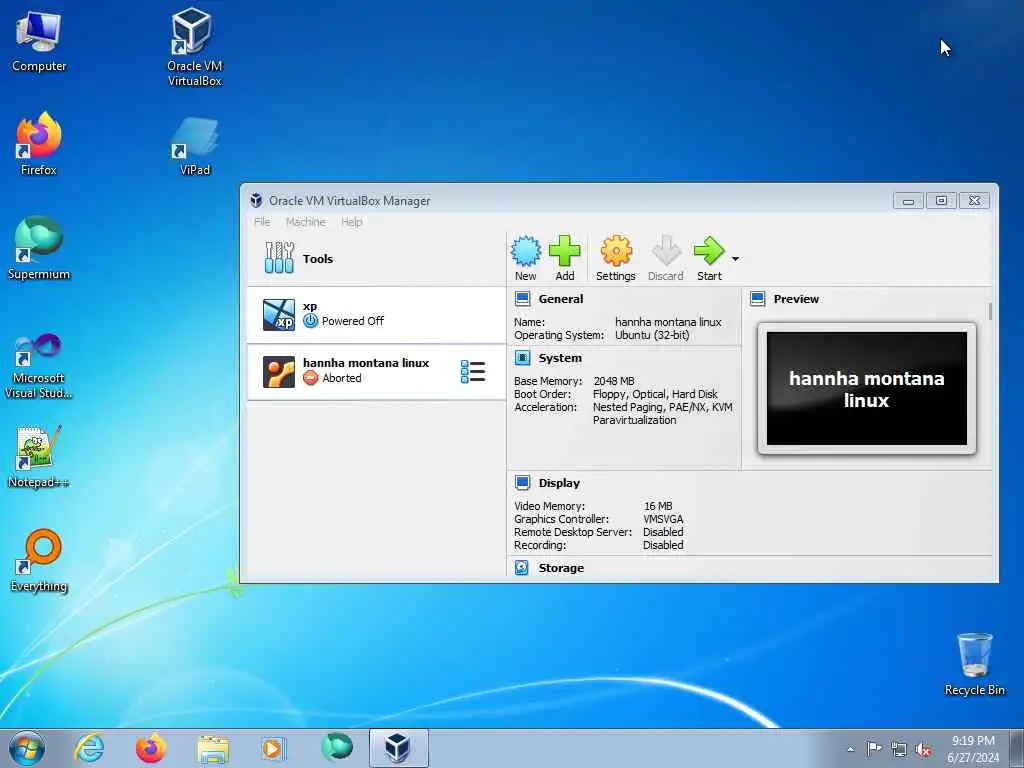Select the Supermium desktop shortcut
1024x768 pixels.
pyautogui.click(x=39, y=248)
